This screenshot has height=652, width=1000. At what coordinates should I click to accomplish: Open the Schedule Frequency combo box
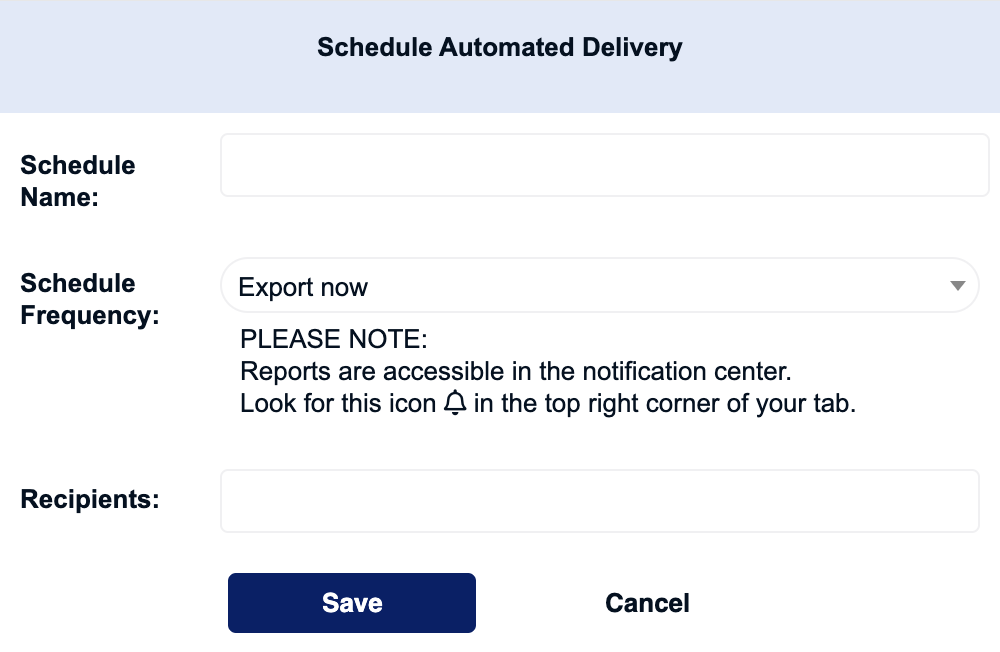coord(599,285)
